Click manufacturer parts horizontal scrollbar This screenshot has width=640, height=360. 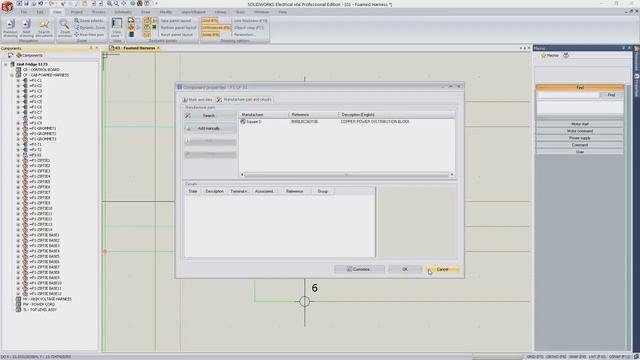point(347,175)
